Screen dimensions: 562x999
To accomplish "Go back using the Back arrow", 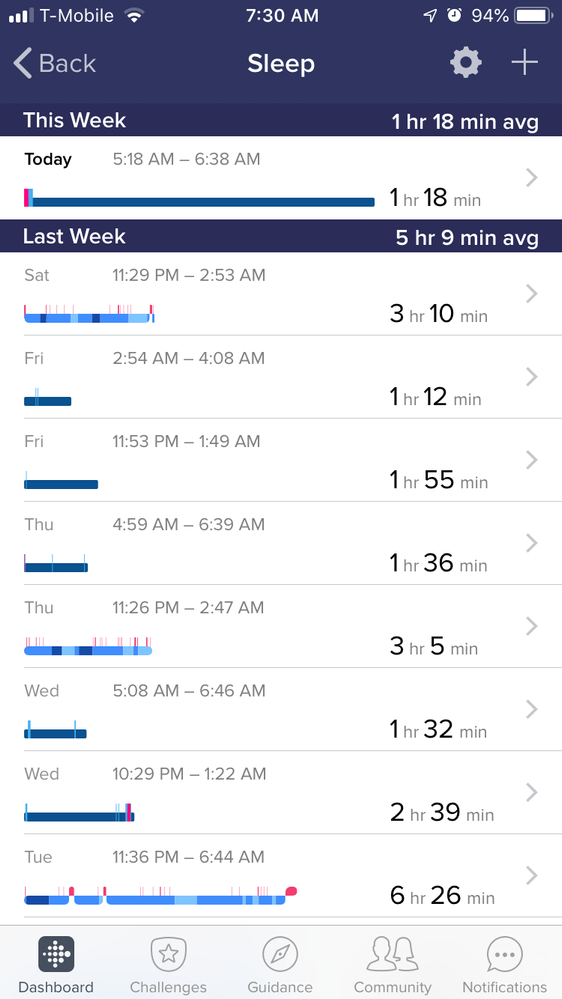I will pyautogui.click(x=54, y=64).
